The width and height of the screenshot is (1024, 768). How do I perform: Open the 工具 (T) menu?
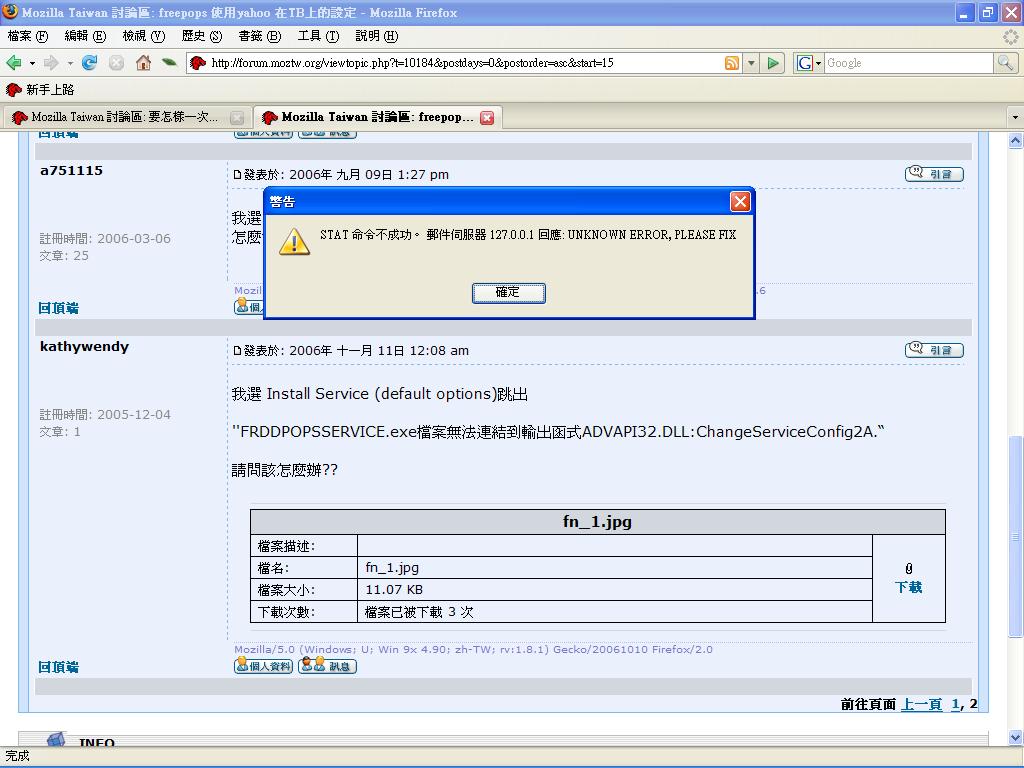click(318, 36)
